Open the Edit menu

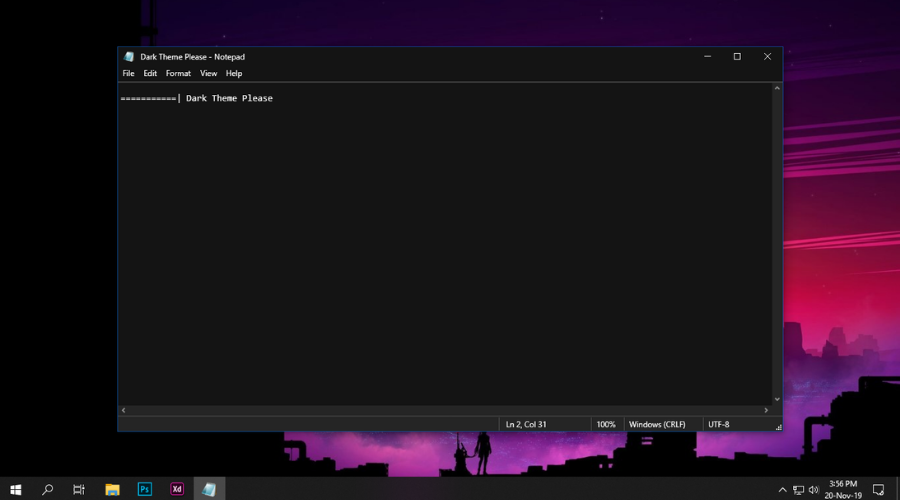pyautogui.click(x=150, y=73)
